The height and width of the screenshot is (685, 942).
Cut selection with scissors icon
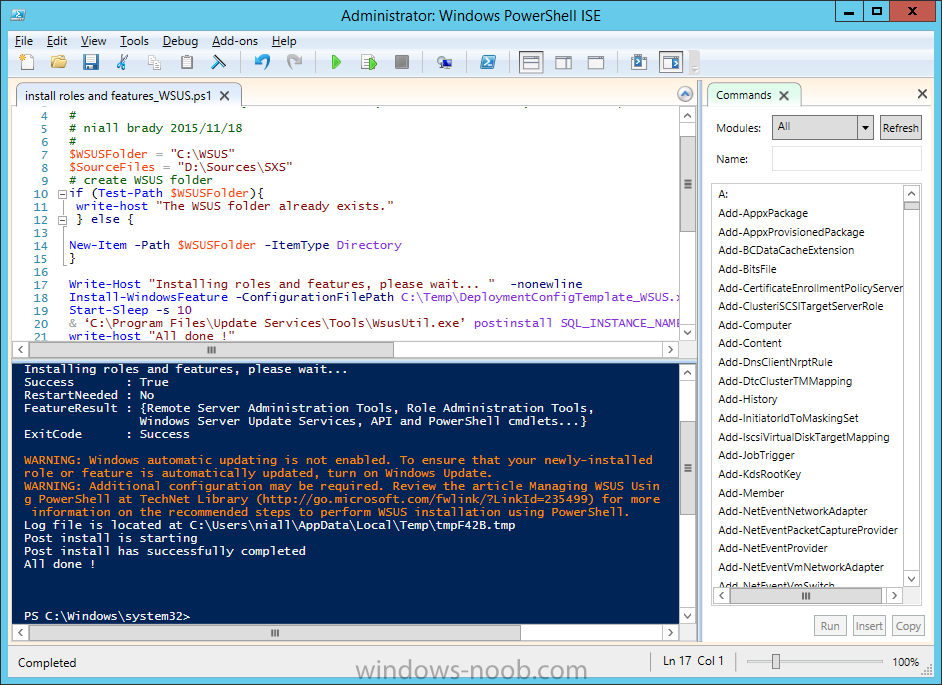123,62
